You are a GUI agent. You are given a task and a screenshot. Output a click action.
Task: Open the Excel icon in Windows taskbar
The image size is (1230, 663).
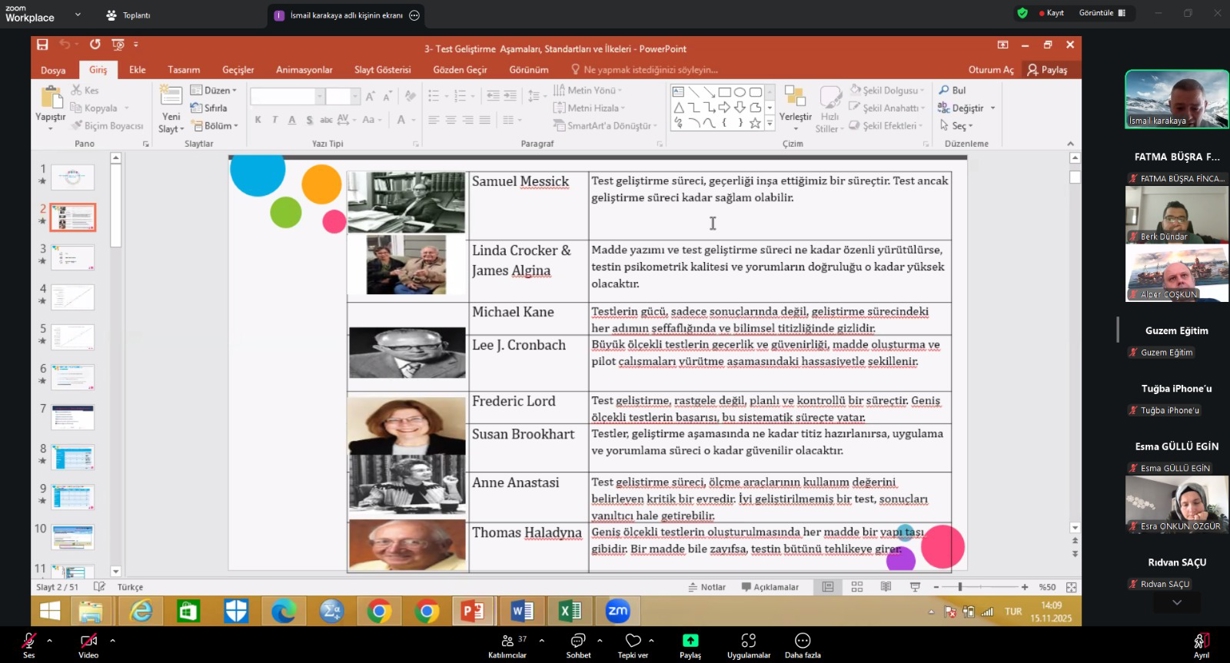[x=570, y=610]
